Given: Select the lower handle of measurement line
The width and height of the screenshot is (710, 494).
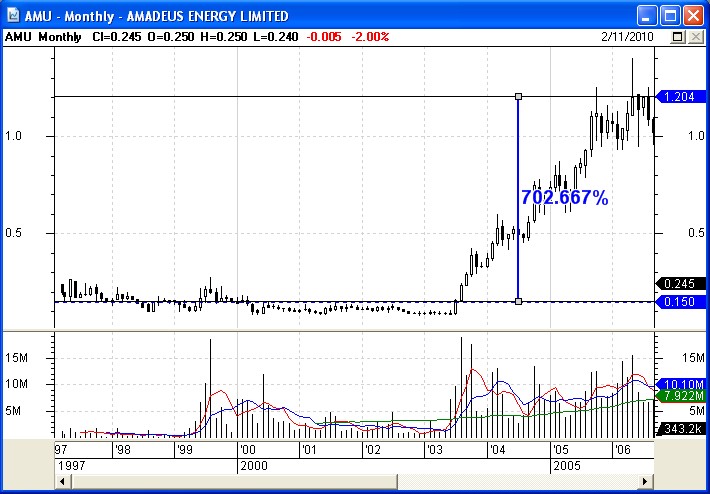Looking at the screenshot, I should (518, 302).
